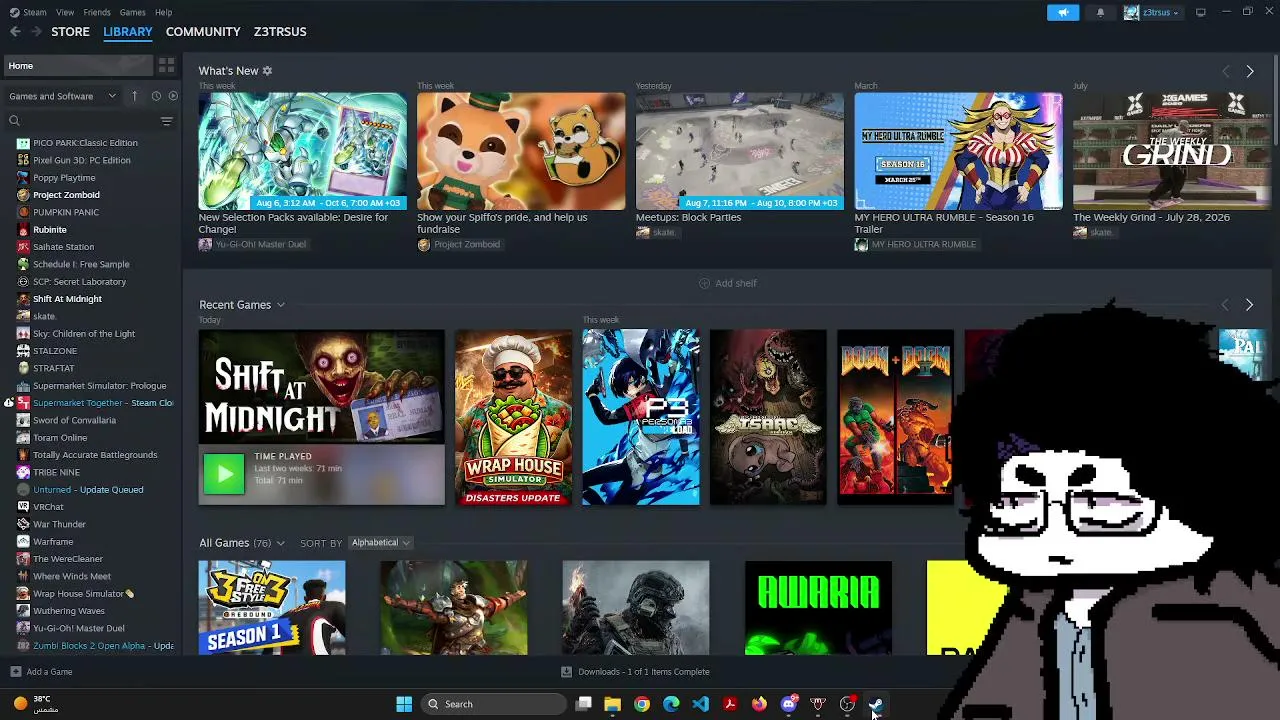The height and width of the screenshot is (720, 1280).
Task: Show next Recent Games items
Action: pyautogui.click(x=1249, y=304)
